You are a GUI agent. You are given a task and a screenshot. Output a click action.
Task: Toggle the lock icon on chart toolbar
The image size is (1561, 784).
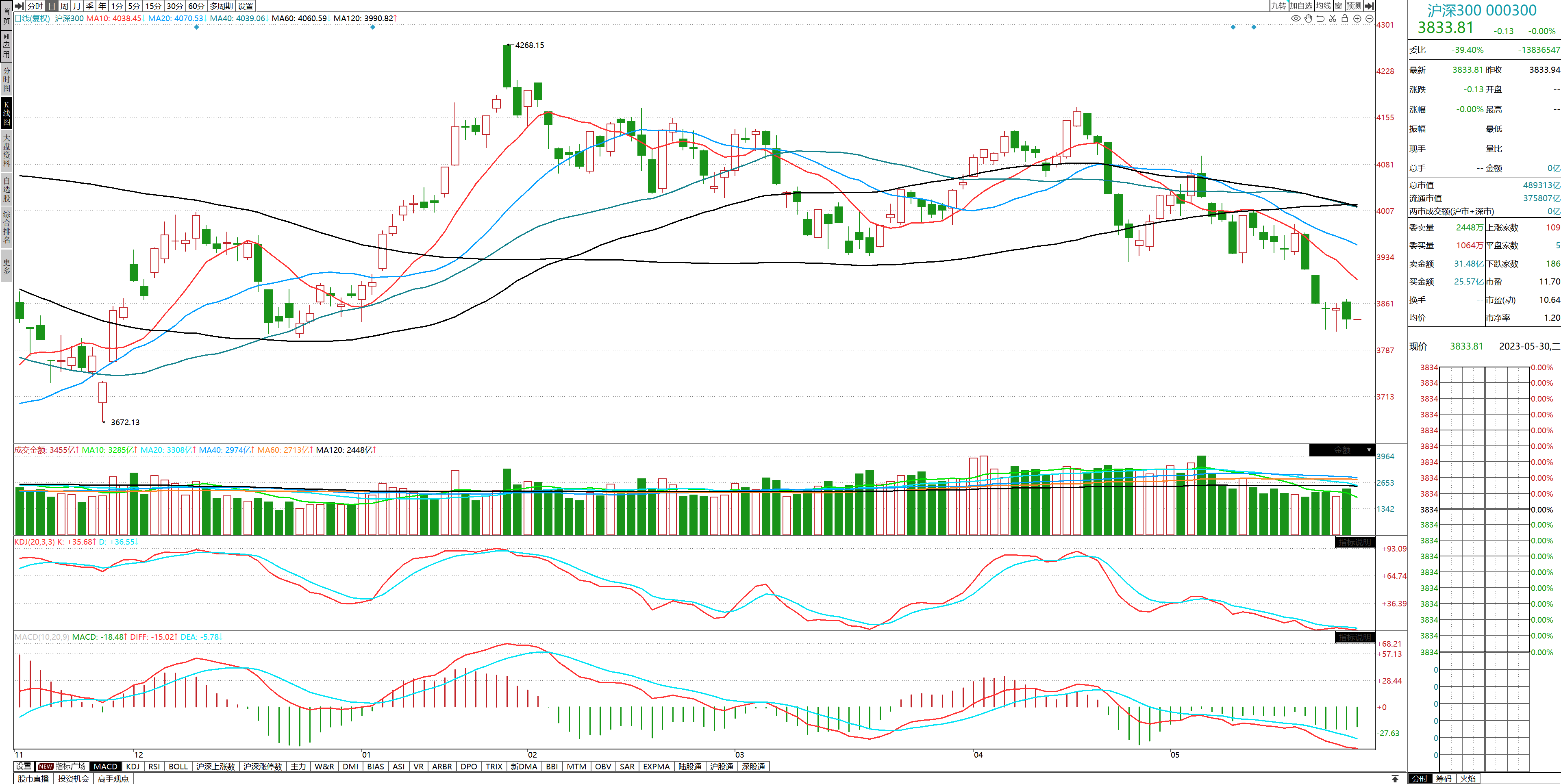(x=1345, y=18)
